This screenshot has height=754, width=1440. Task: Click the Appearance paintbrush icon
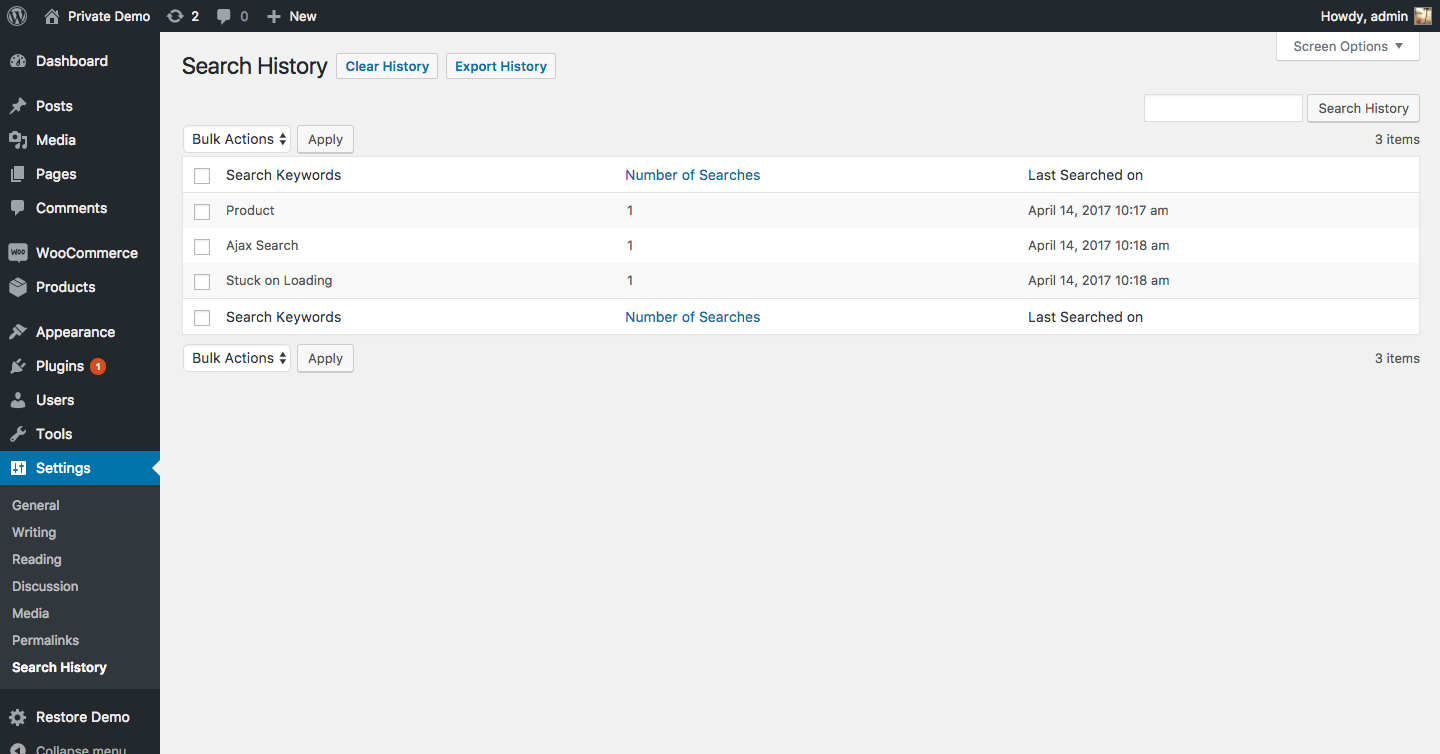pos(18,332)
